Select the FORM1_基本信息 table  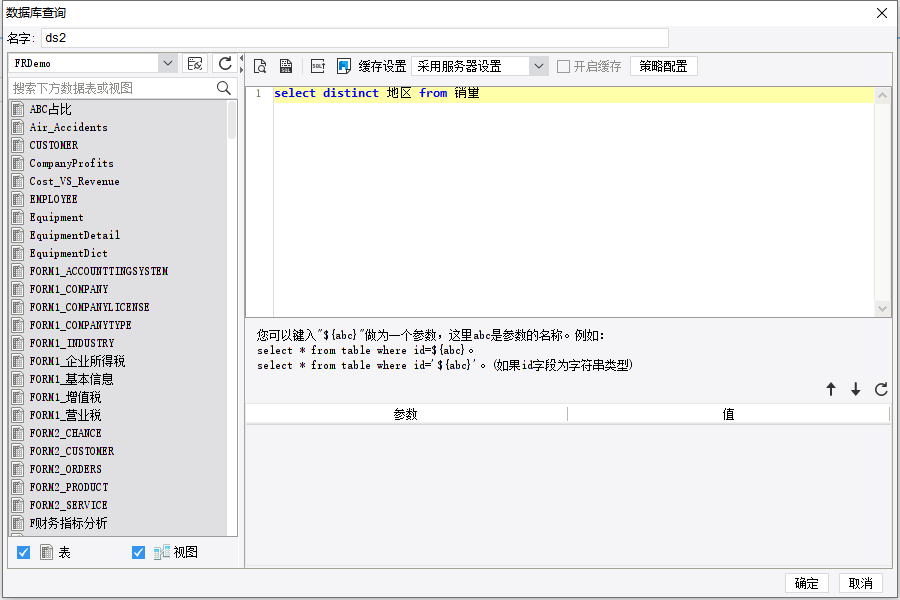click(x=72, y=379)
